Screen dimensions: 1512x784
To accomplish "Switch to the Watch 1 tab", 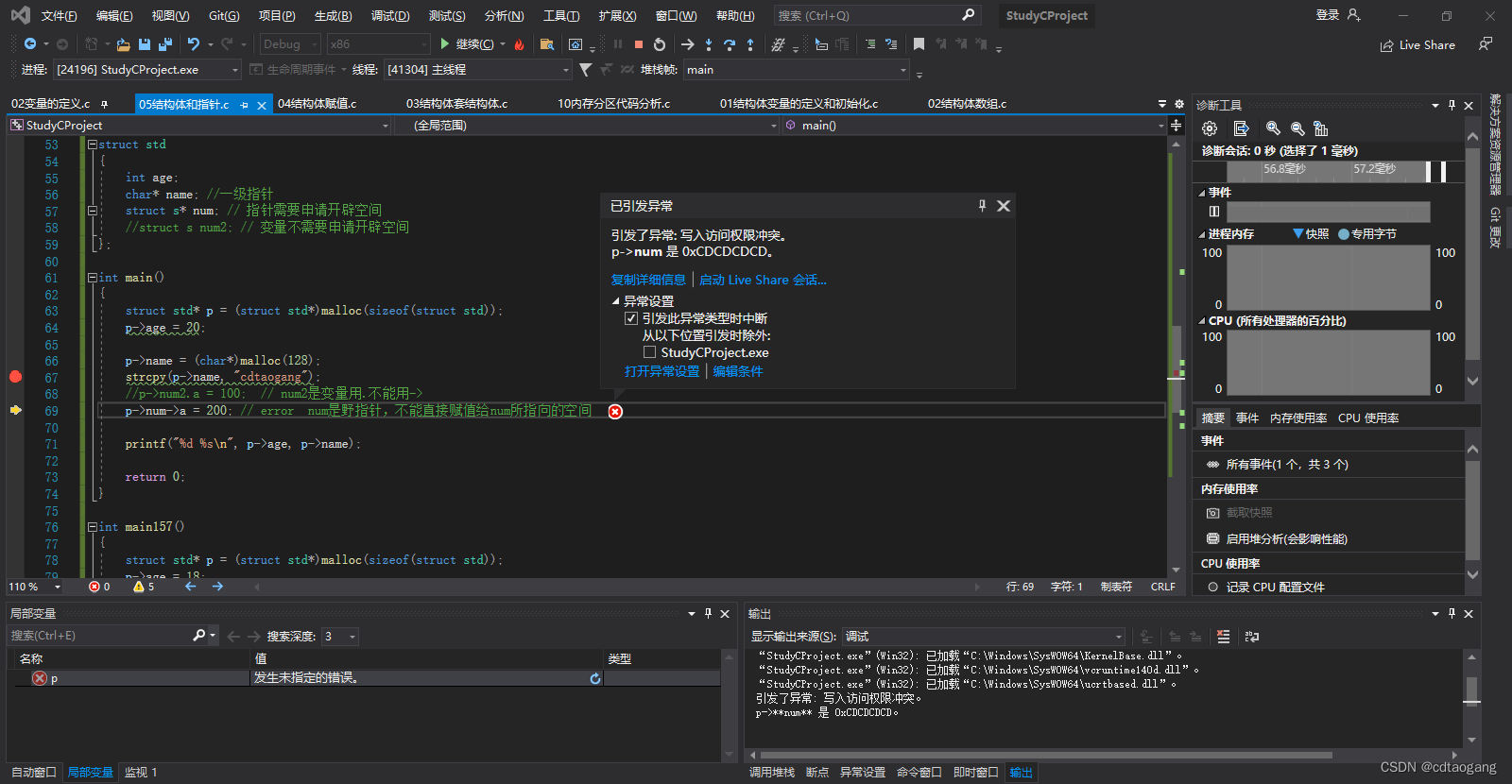I will (141, 773).
